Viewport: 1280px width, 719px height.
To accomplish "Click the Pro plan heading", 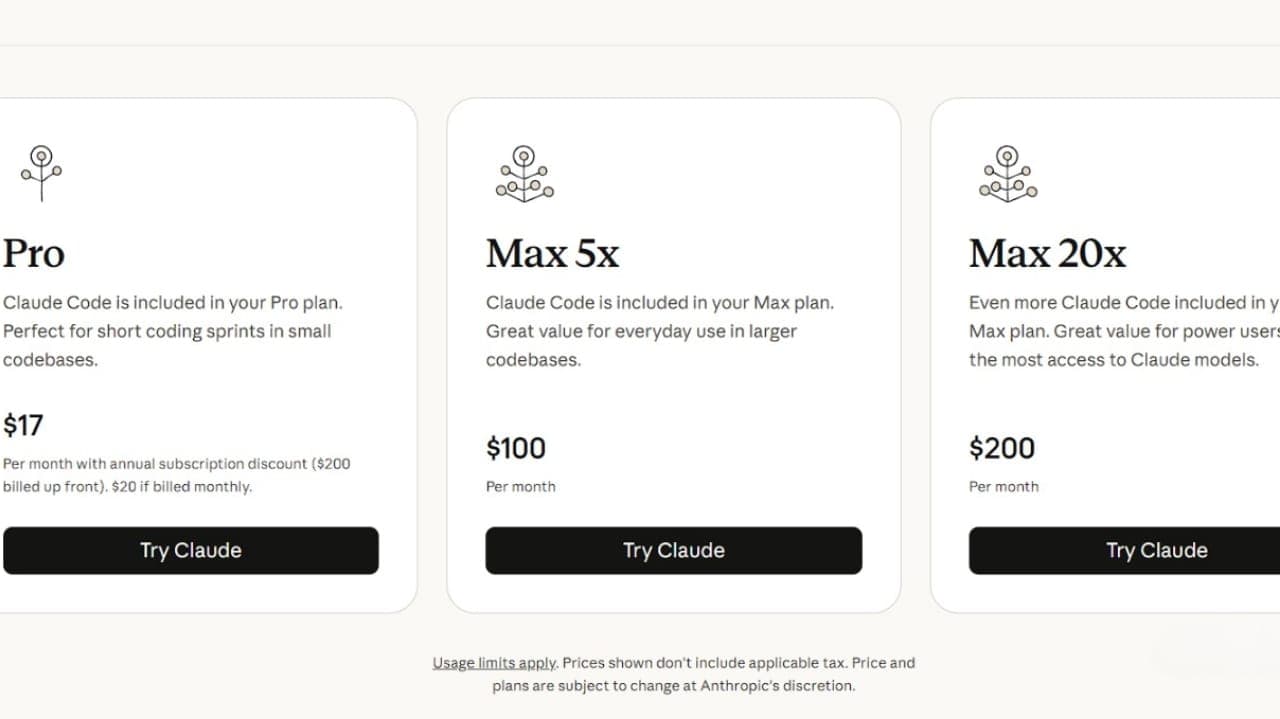I will tap(34, 254).
